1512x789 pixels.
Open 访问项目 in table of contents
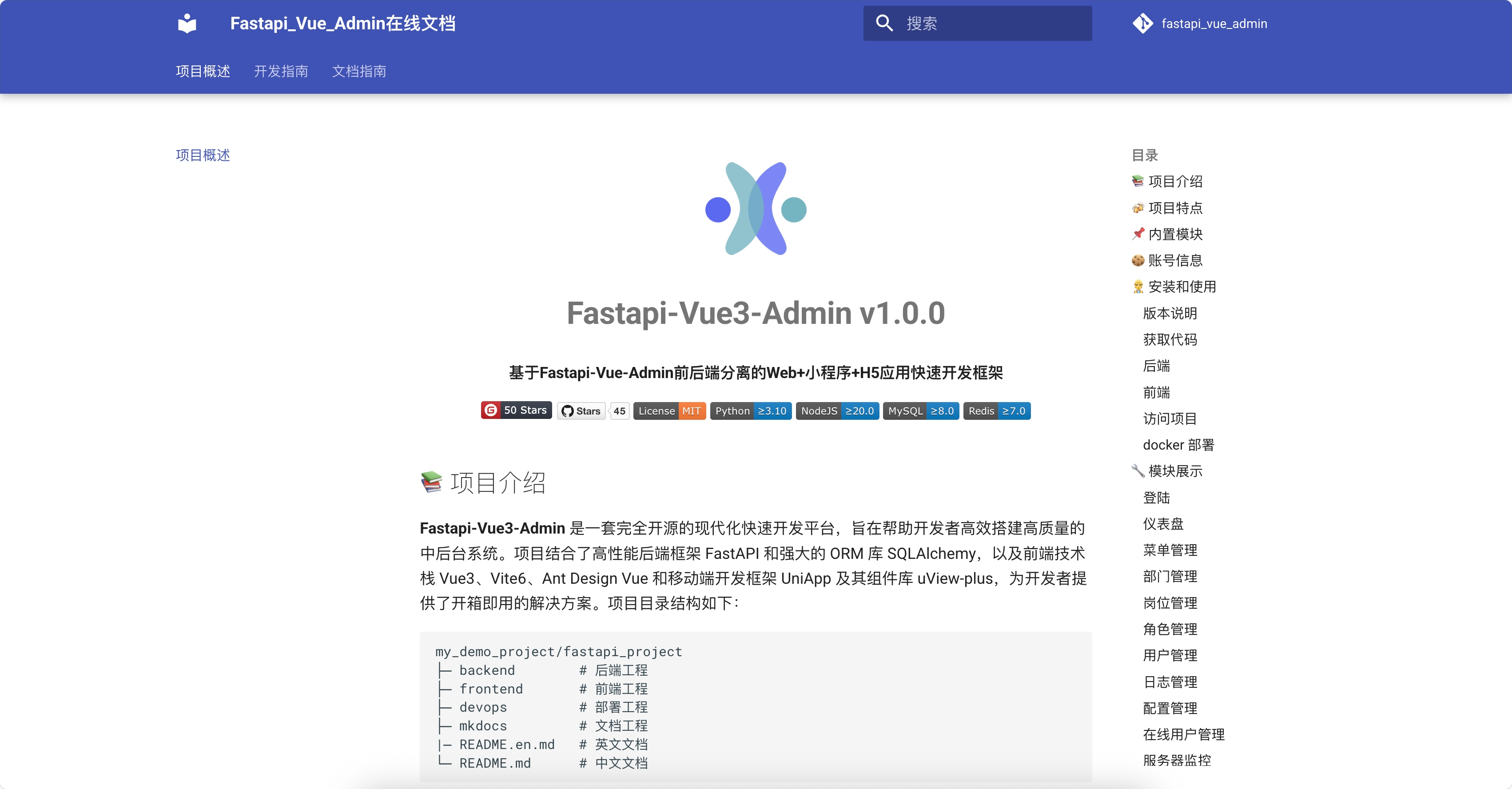1170,418
